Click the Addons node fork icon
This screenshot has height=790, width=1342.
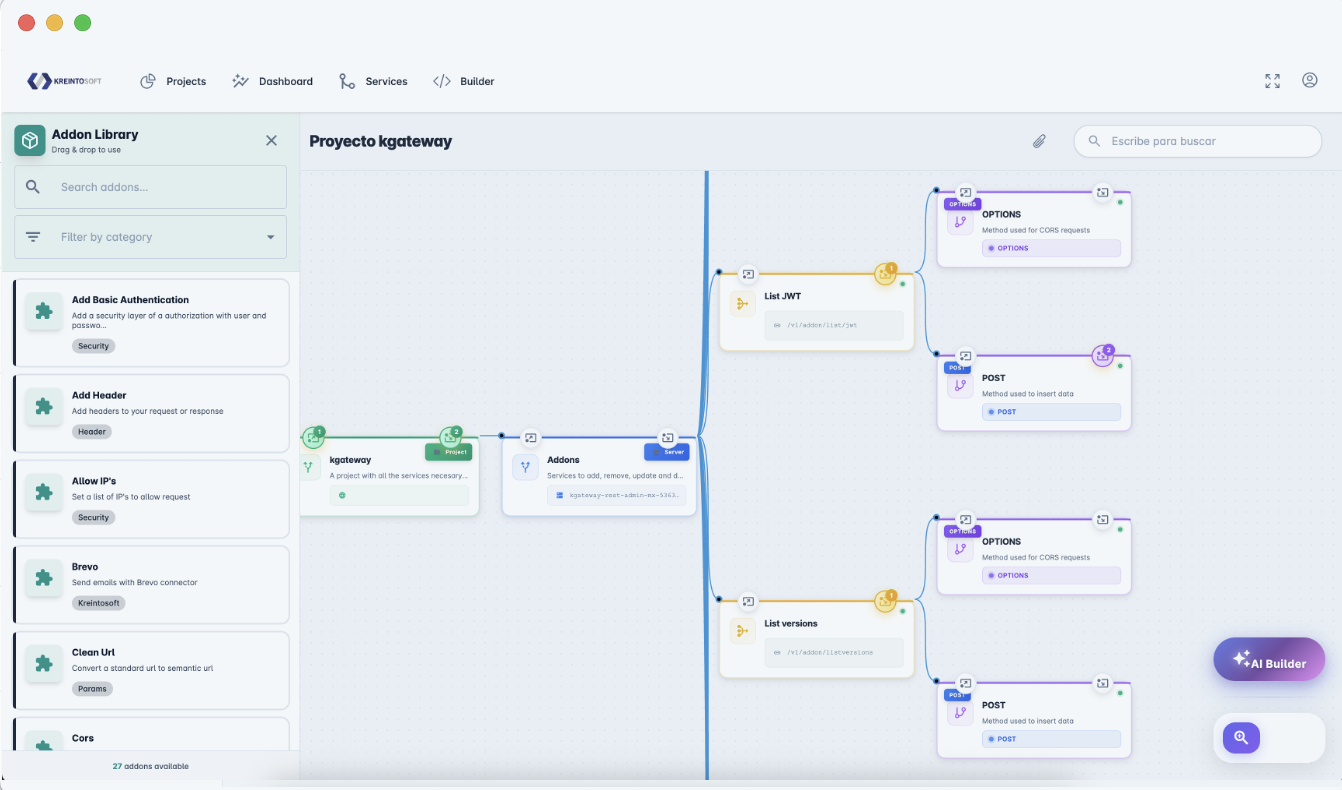(525, 467)
